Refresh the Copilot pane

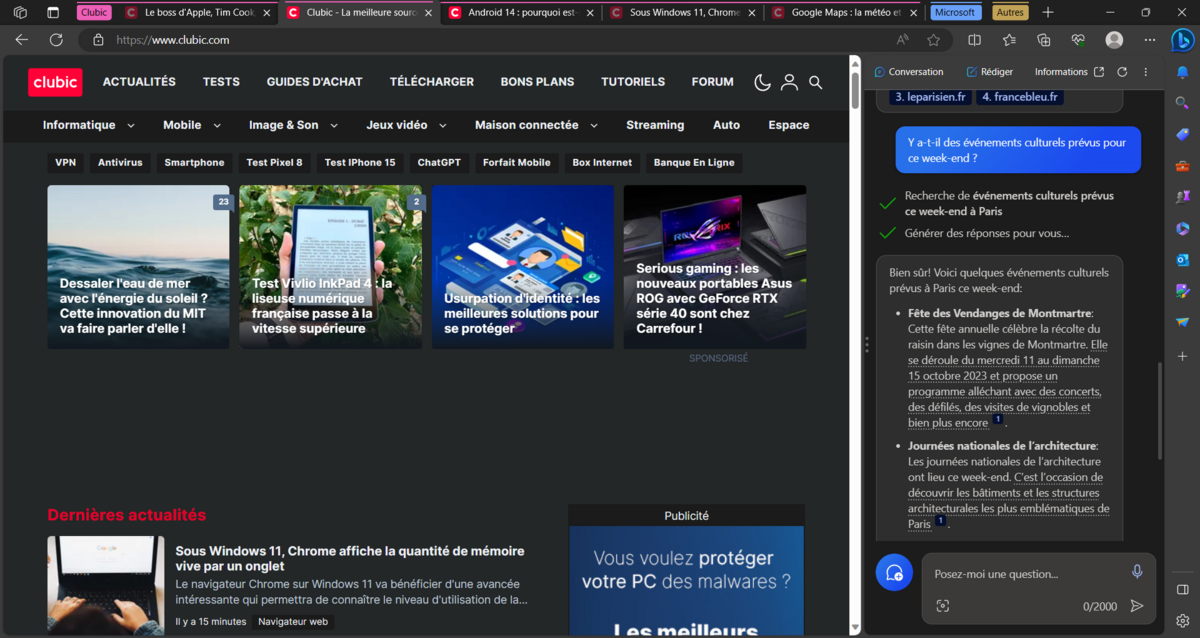pos(1122,72)
